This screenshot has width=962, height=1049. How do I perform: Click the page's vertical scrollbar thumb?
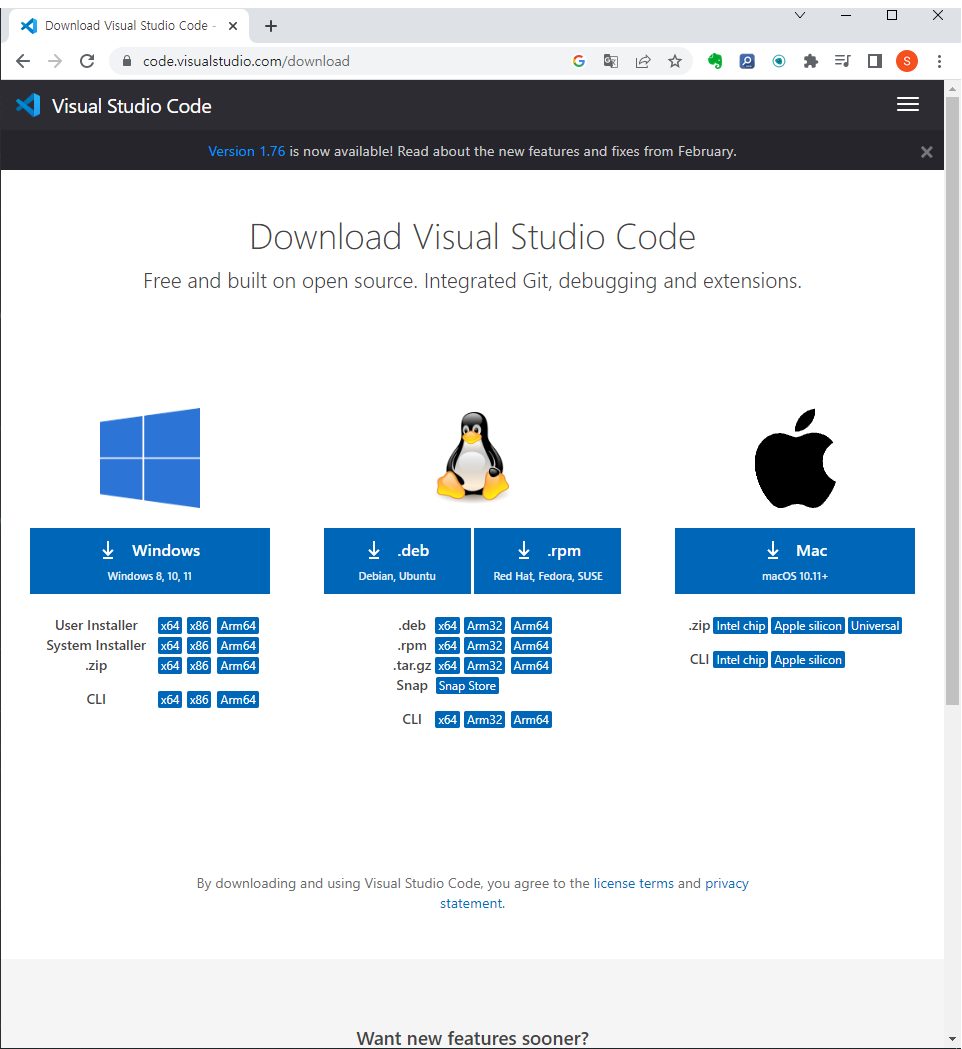coord(953,400)
